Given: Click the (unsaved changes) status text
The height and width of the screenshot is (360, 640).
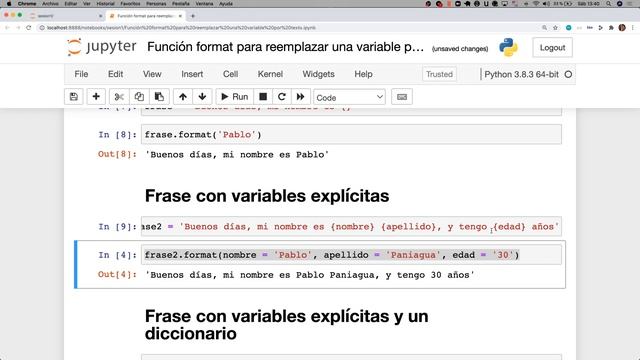Looking at the screenshot, I should [x=460, y=49].
